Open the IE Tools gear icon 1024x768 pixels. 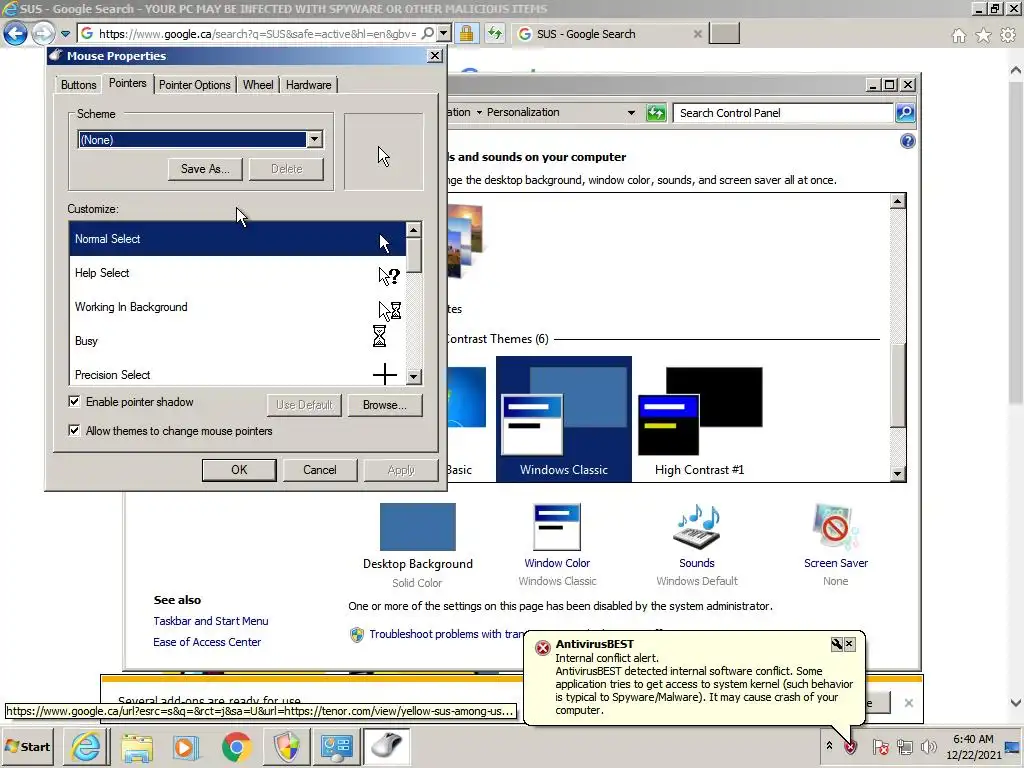coord(1008,35)
